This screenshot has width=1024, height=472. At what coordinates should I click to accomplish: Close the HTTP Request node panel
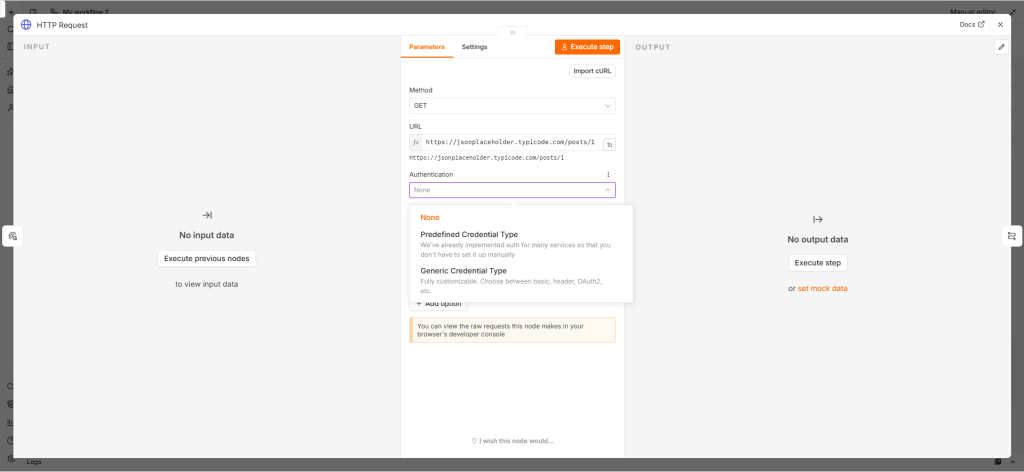coord(1000,25)
